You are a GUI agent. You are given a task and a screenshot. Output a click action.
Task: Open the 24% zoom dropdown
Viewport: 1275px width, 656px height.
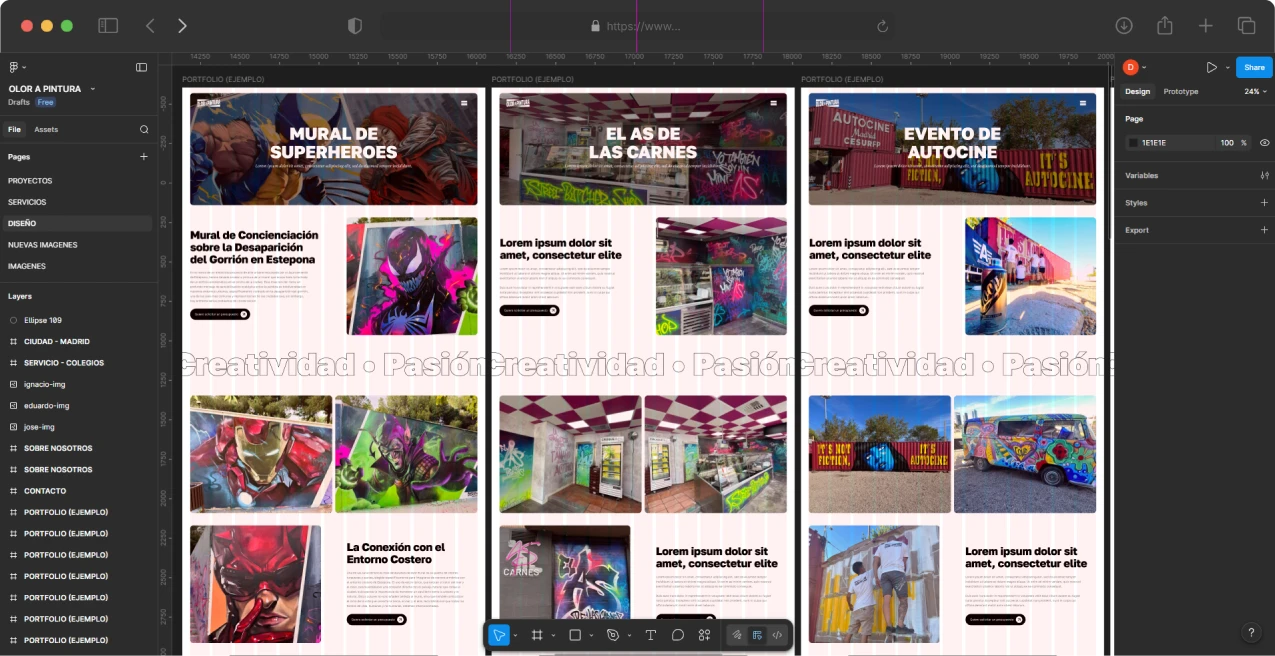(1255, 92)
